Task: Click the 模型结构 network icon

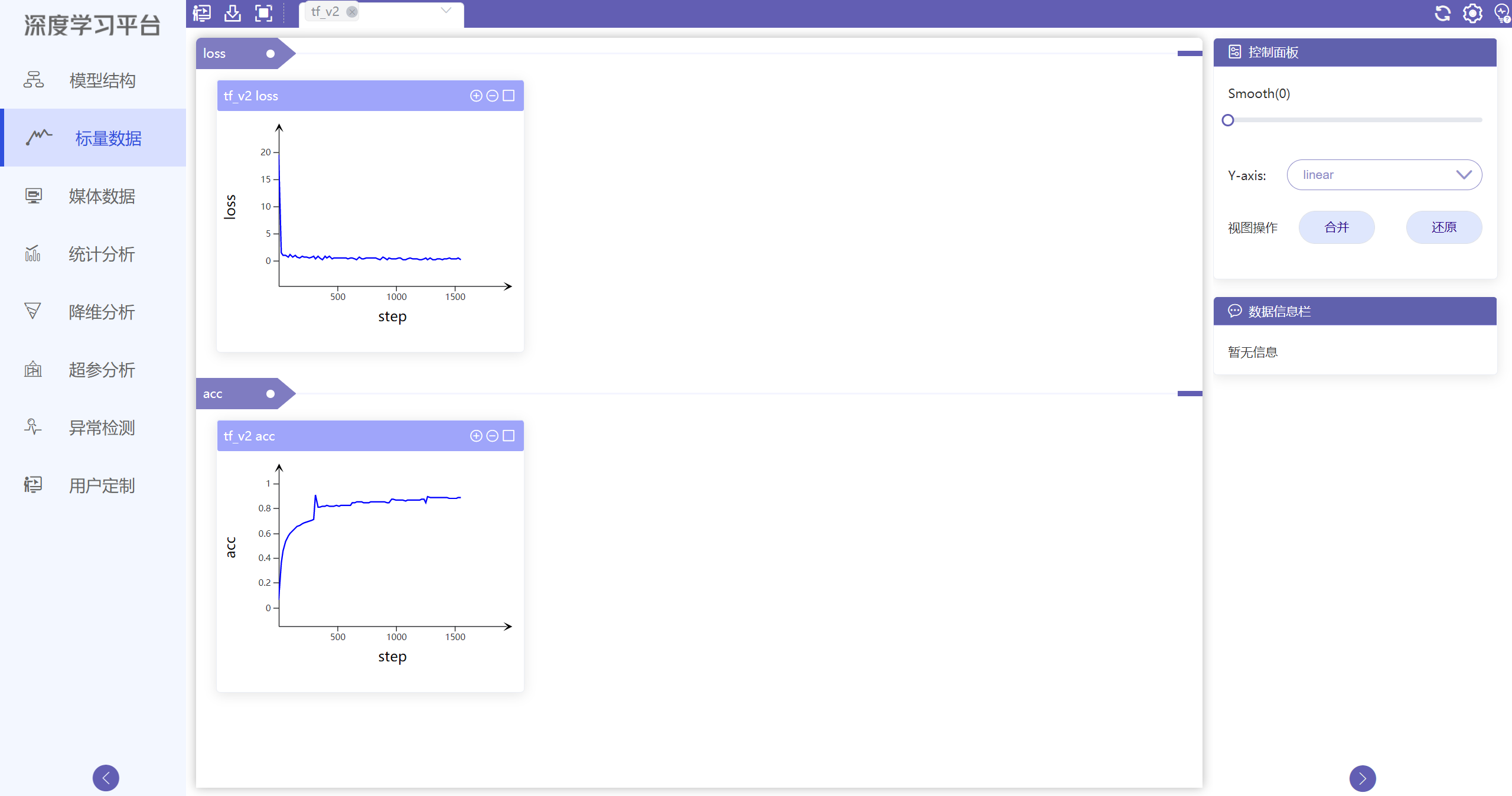Action: 34,80
